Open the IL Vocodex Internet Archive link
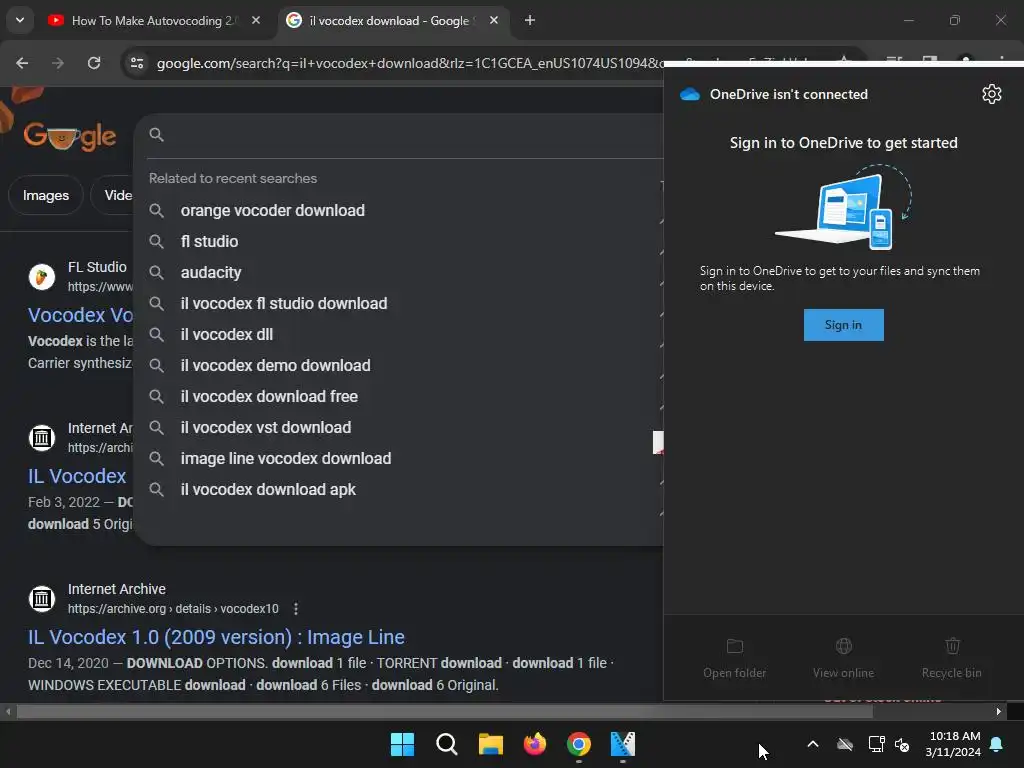Viewport: 1024px width, 768px height. pyautogui.click(x=77, y=476)
